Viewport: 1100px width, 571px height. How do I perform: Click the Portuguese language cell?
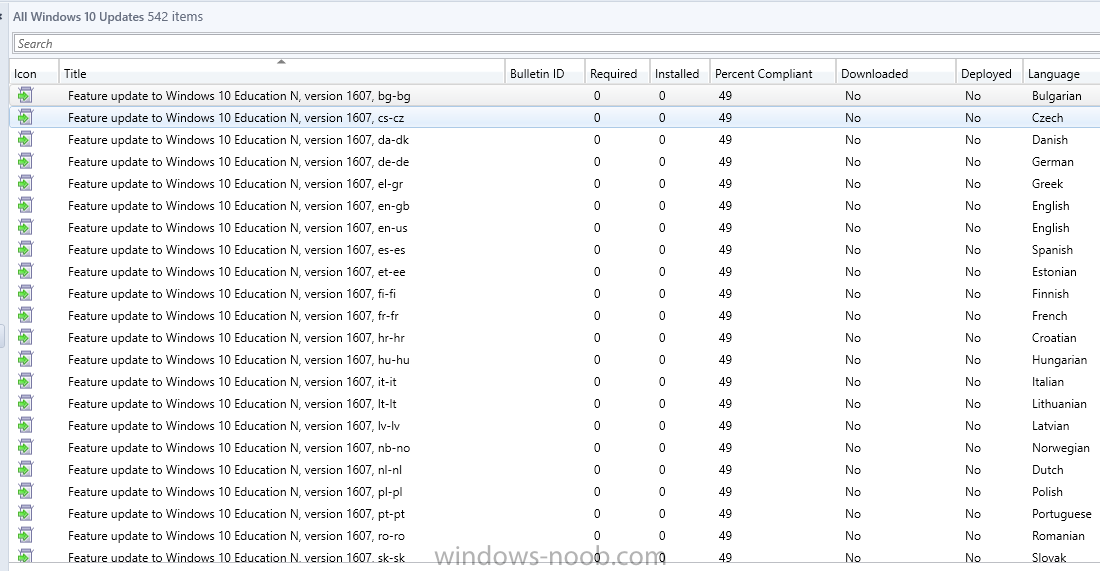tap(1061, 513)
